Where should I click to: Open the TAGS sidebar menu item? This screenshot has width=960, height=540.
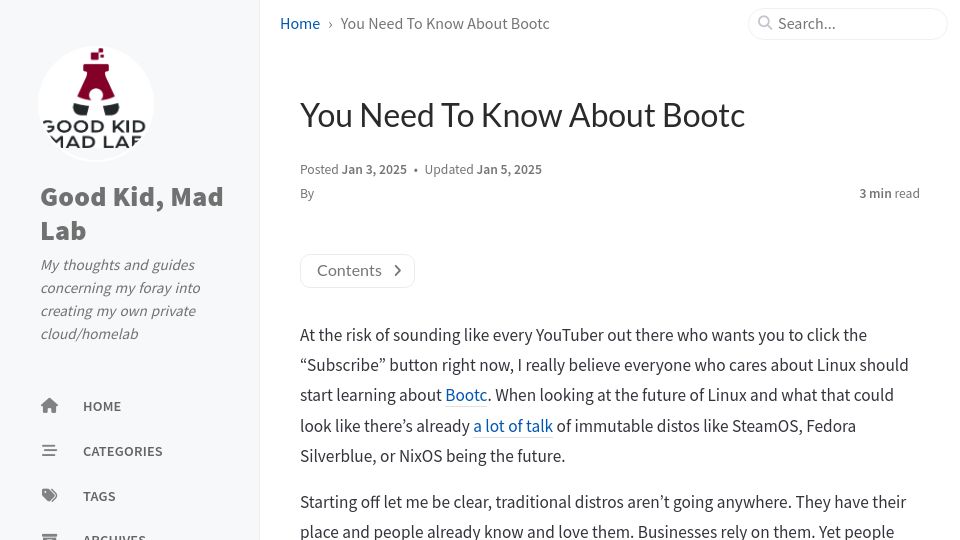(99, 497)
